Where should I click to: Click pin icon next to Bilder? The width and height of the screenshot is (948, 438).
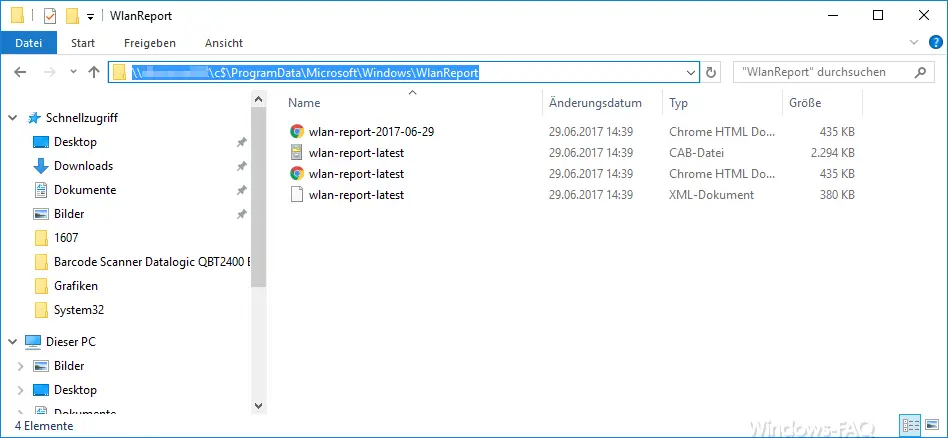(x=241, y=214)
